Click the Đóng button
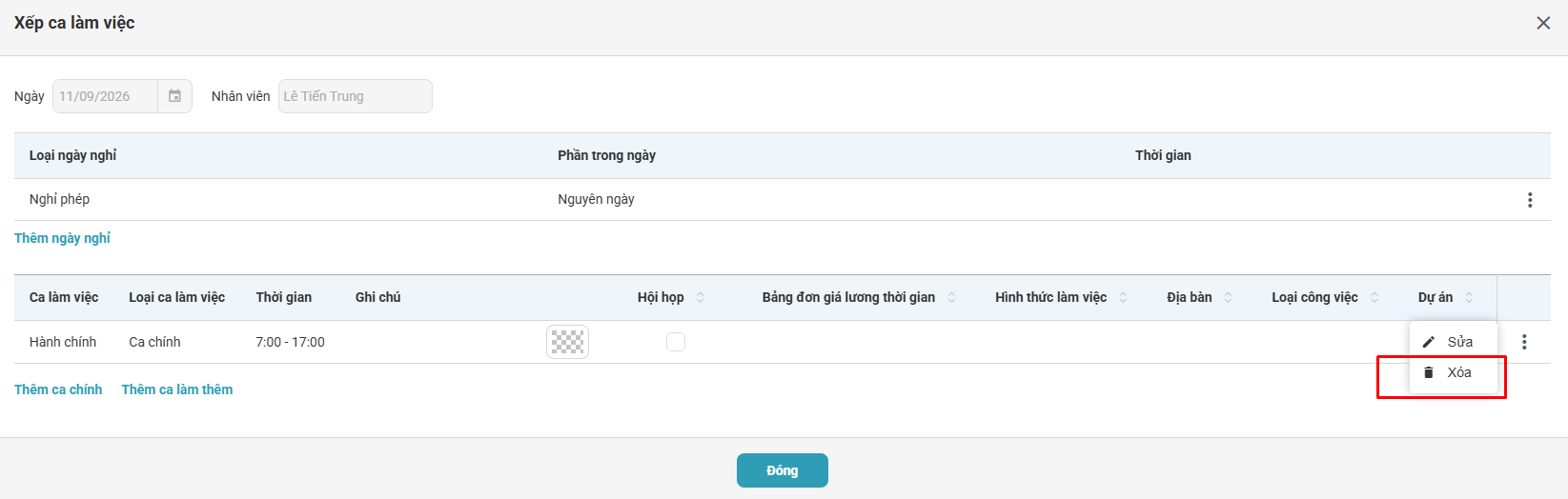The width and height of the screenshot is (1568, 499). [783, 470]
